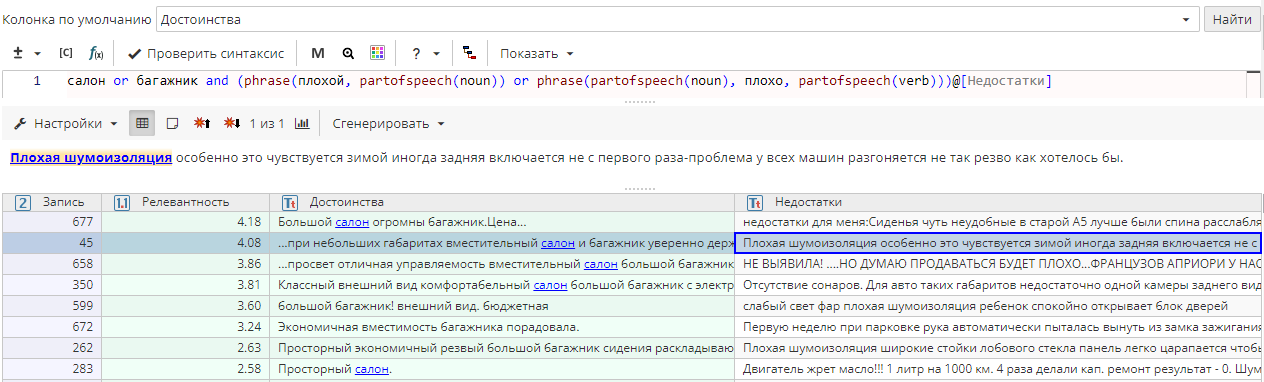
Task: Click the 1 из 1 match counter
Action: tap(267, 124)
